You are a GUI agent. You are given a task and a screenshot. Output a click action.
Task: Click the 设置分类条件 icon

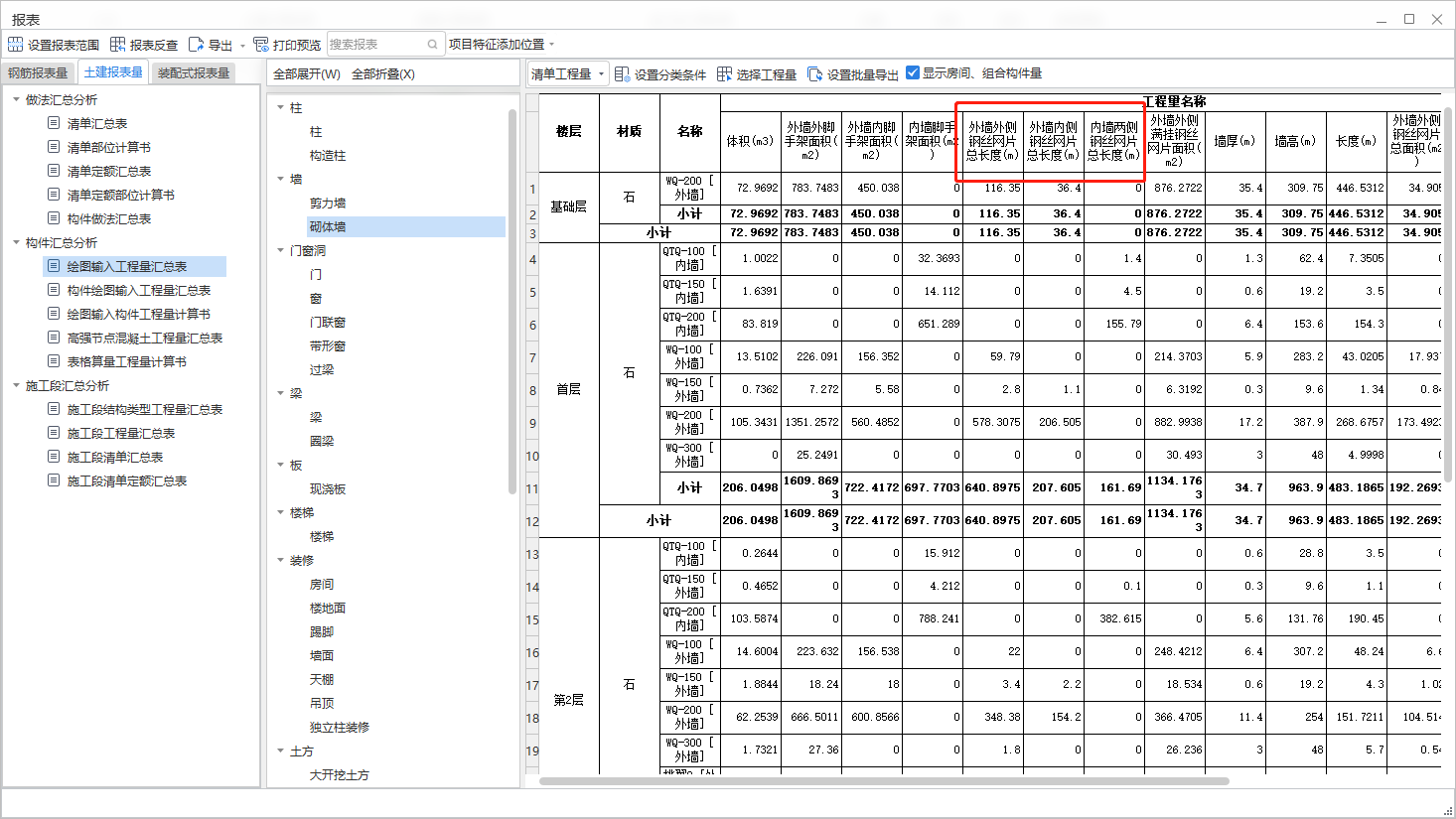click(x=622, y=74)
